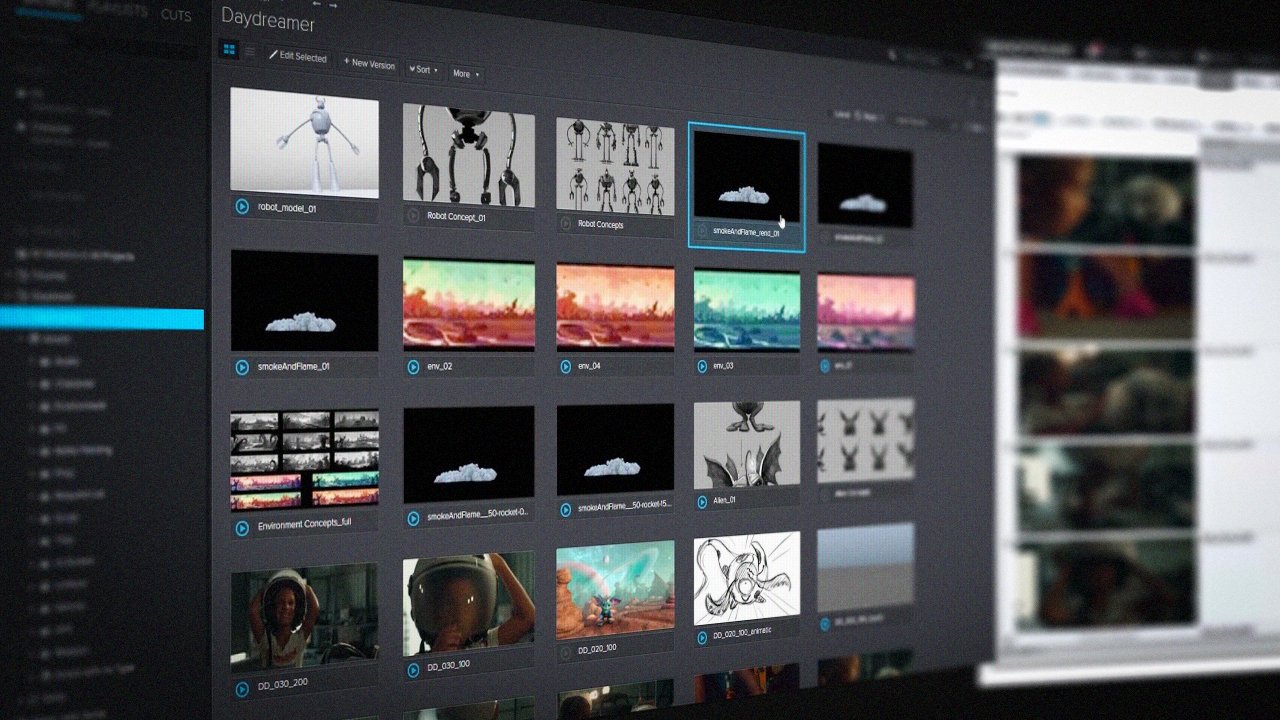
Task: Open the More options dropdown
Action: [464, 74]
